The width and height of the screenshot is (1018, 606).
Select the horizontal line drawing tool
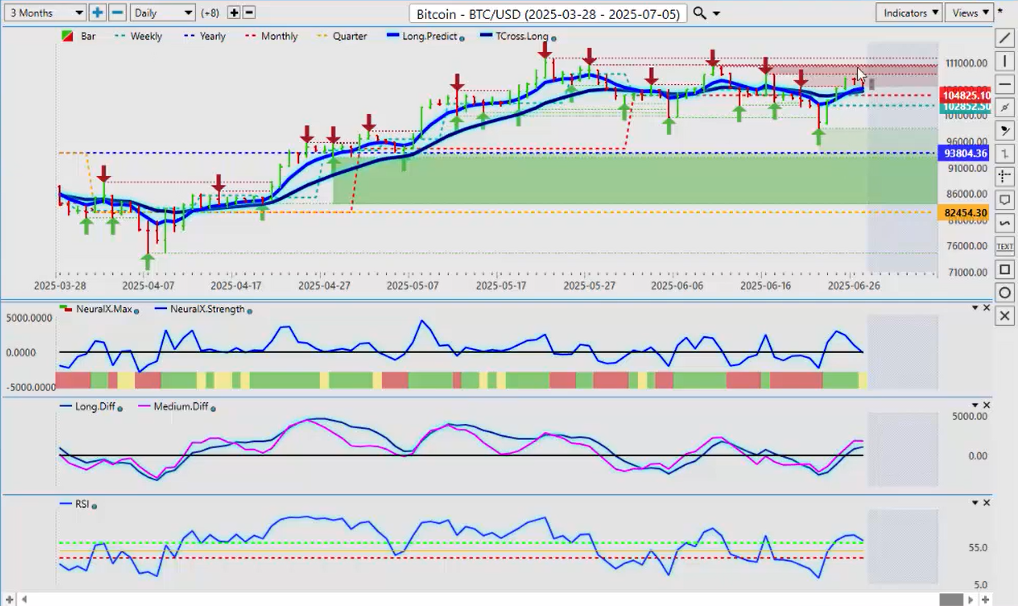[1004, 84]
